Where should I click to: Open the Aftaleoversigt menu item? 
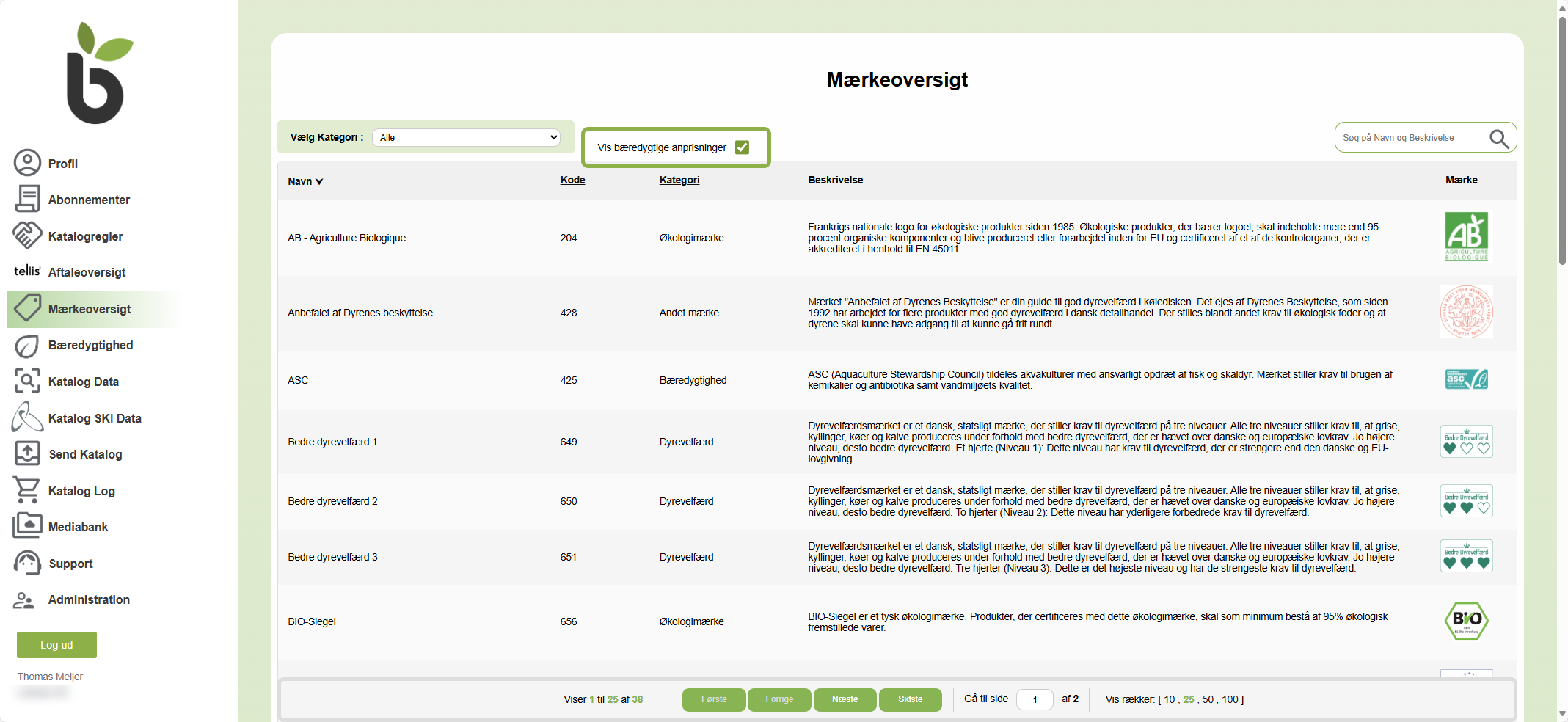[x=87, y=272]
